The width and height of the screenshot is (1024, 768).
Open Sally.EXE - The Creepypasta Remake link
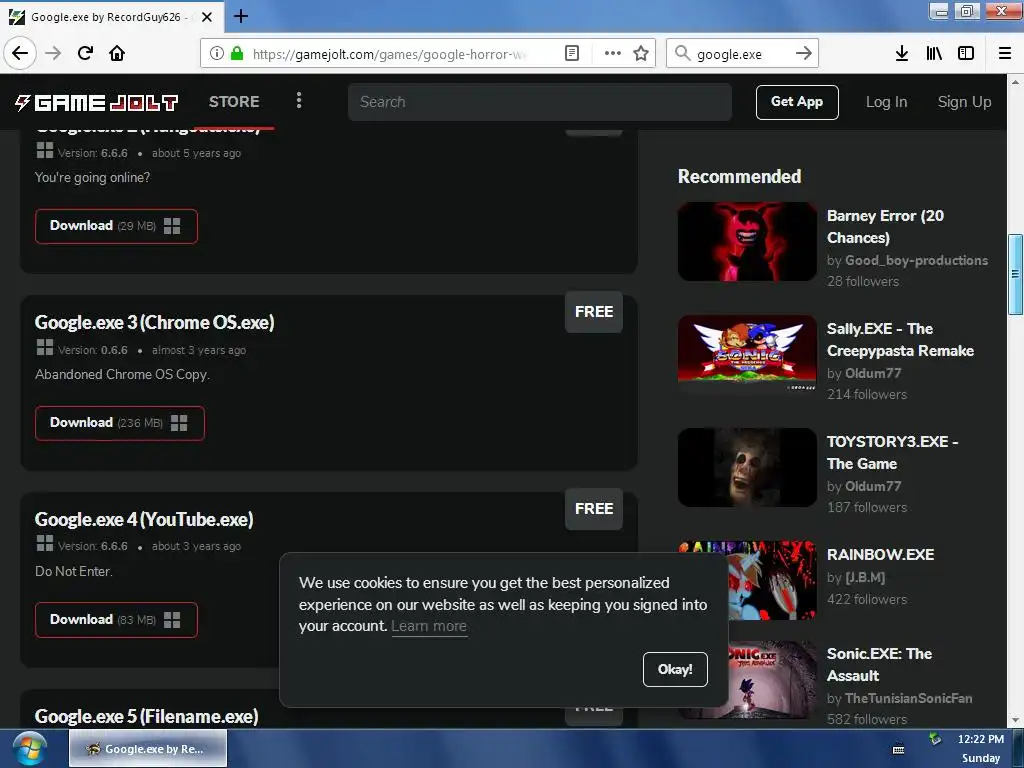(900, 340)
